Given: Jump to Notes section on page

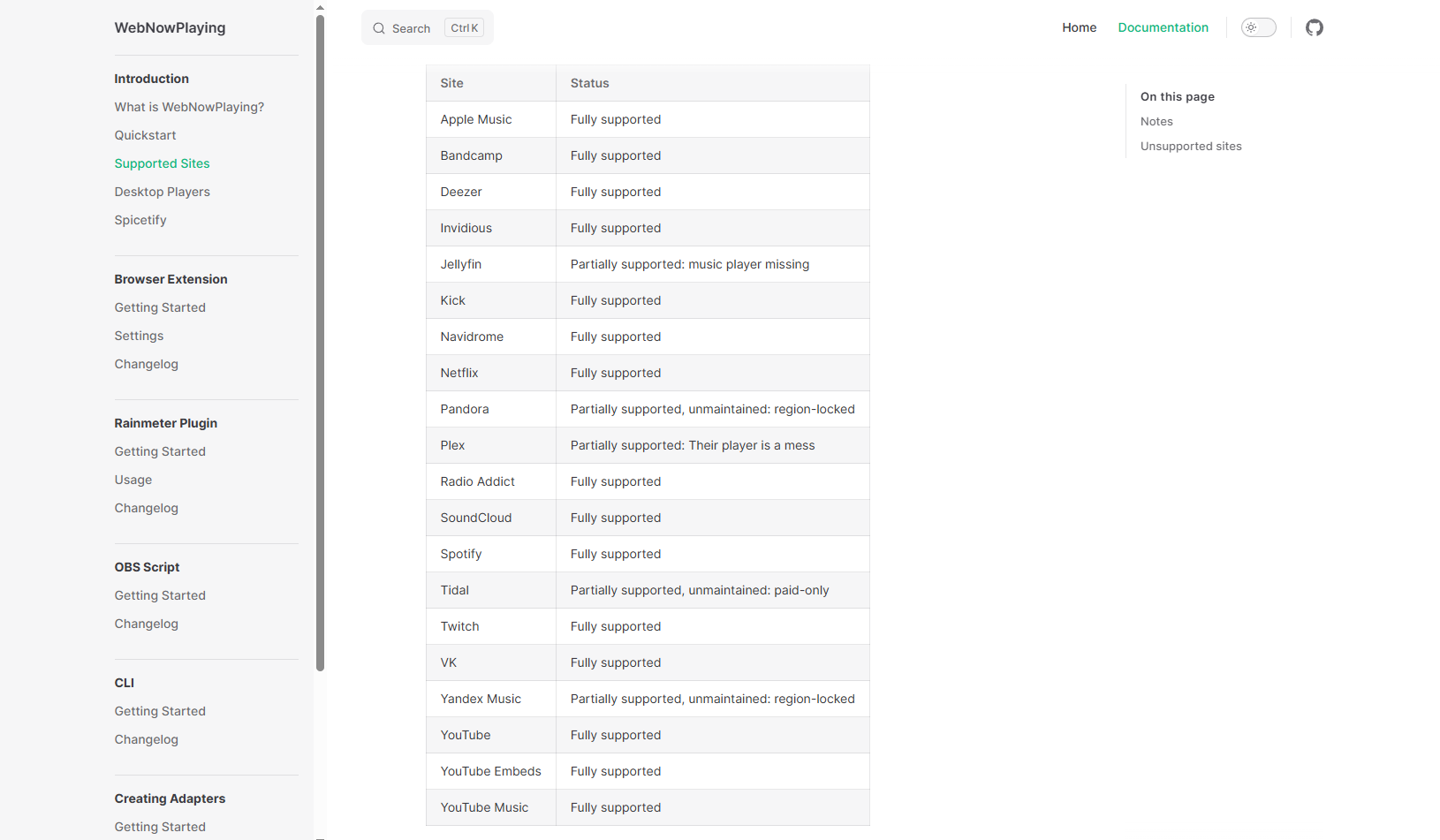Looking at the screenshot, I should coord(1156,122).
